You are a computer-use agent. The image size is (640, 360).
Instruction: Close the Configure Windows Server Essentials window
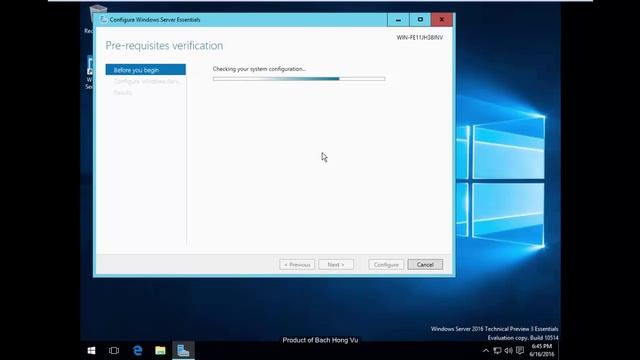pos(442,20)
